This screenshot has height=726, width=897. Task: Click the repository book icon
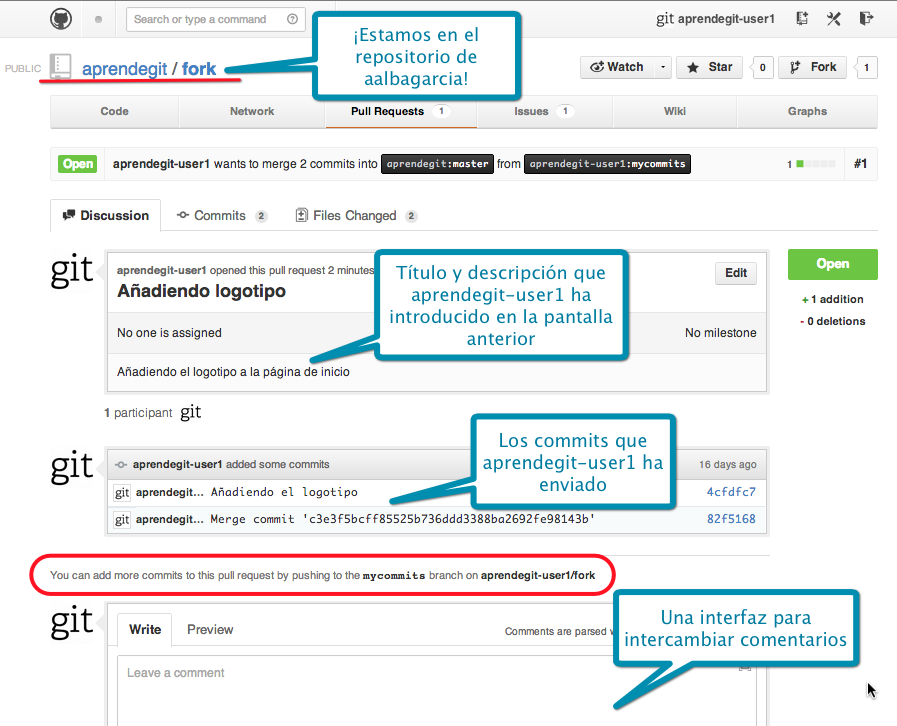coord(61,67)
